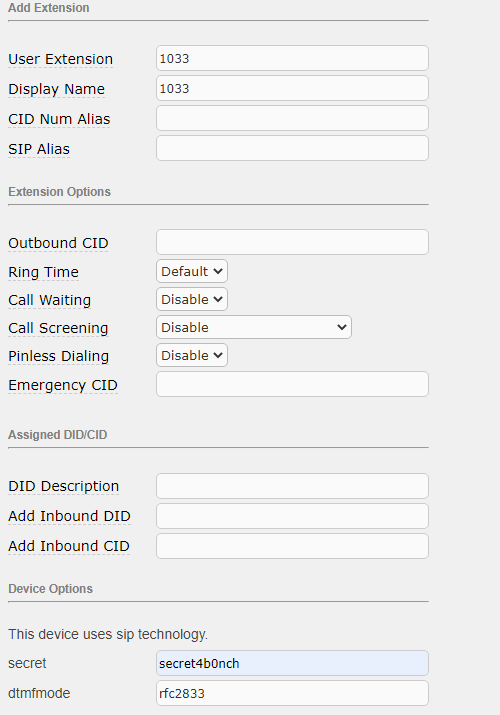Click the Emergency CID help label
The height and width of the screenshot is (715, 500).
pos(63,385)
